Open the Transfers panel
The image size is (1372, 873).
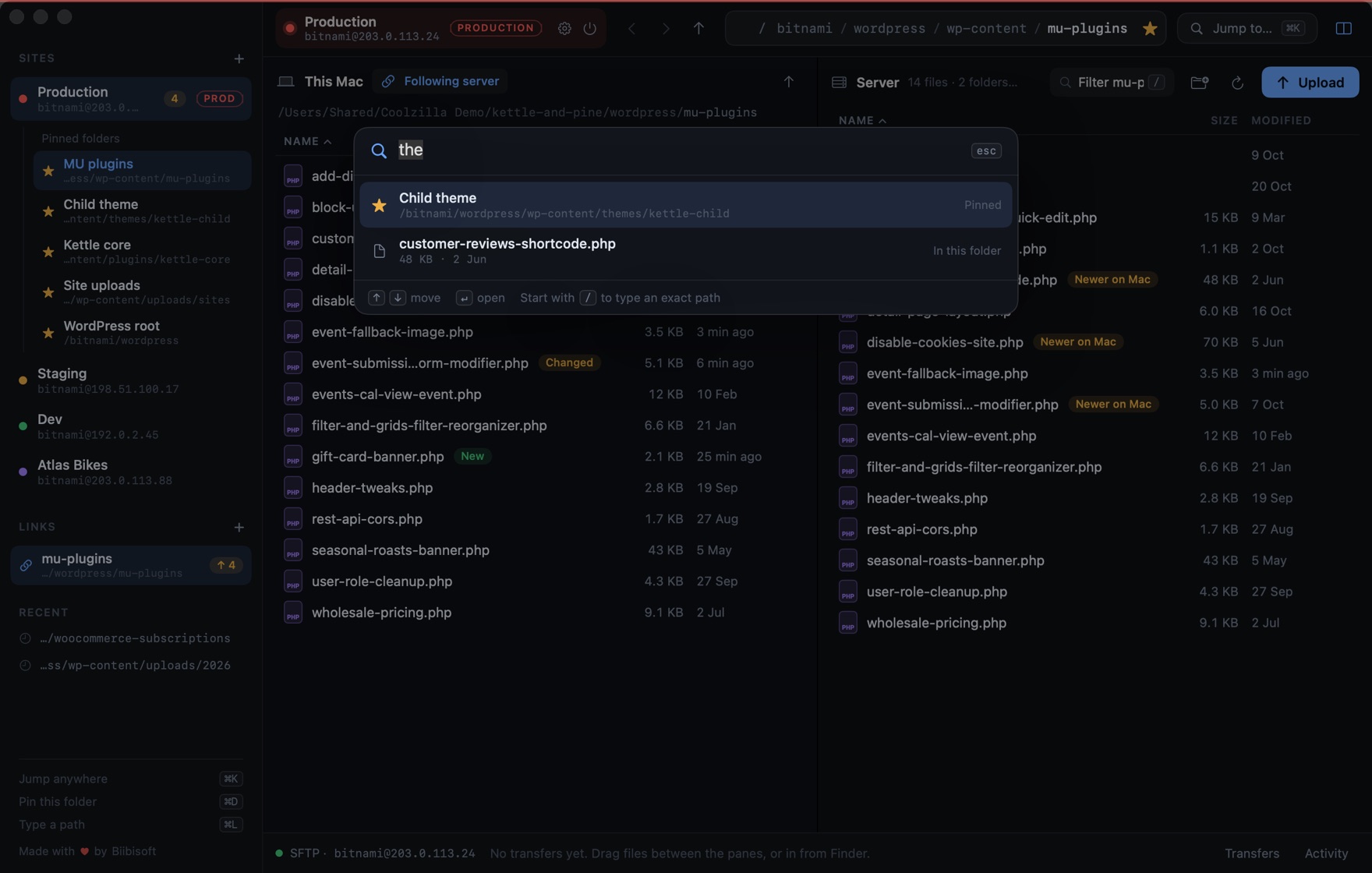click(1252, 854)
